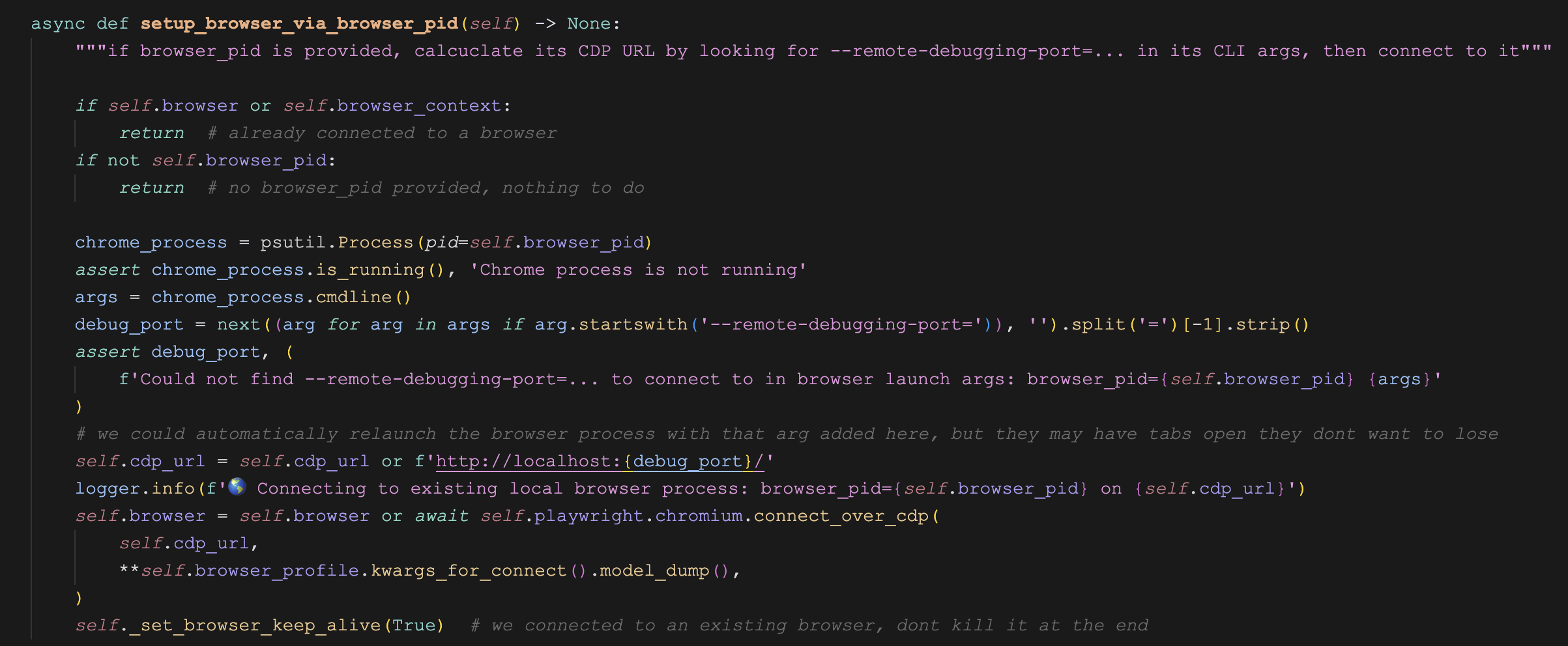
Task: Click the 'True' argument on the last line
Action: (x=414, y=625)
